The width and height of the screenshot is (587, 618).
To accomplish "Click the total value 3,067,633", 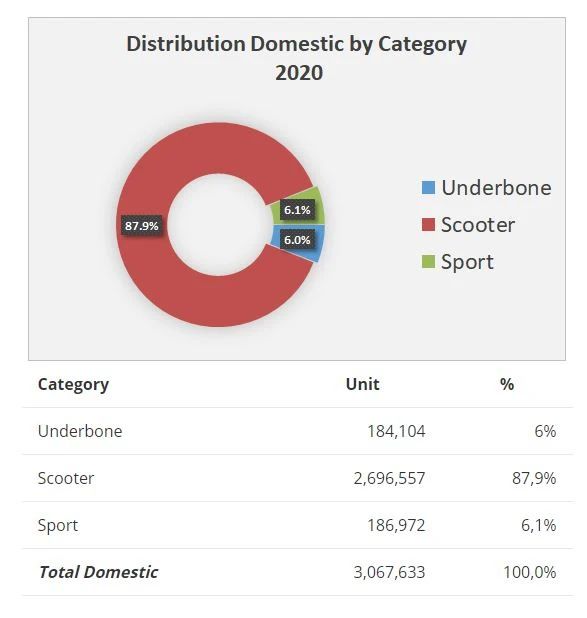I will click(389, 572).
